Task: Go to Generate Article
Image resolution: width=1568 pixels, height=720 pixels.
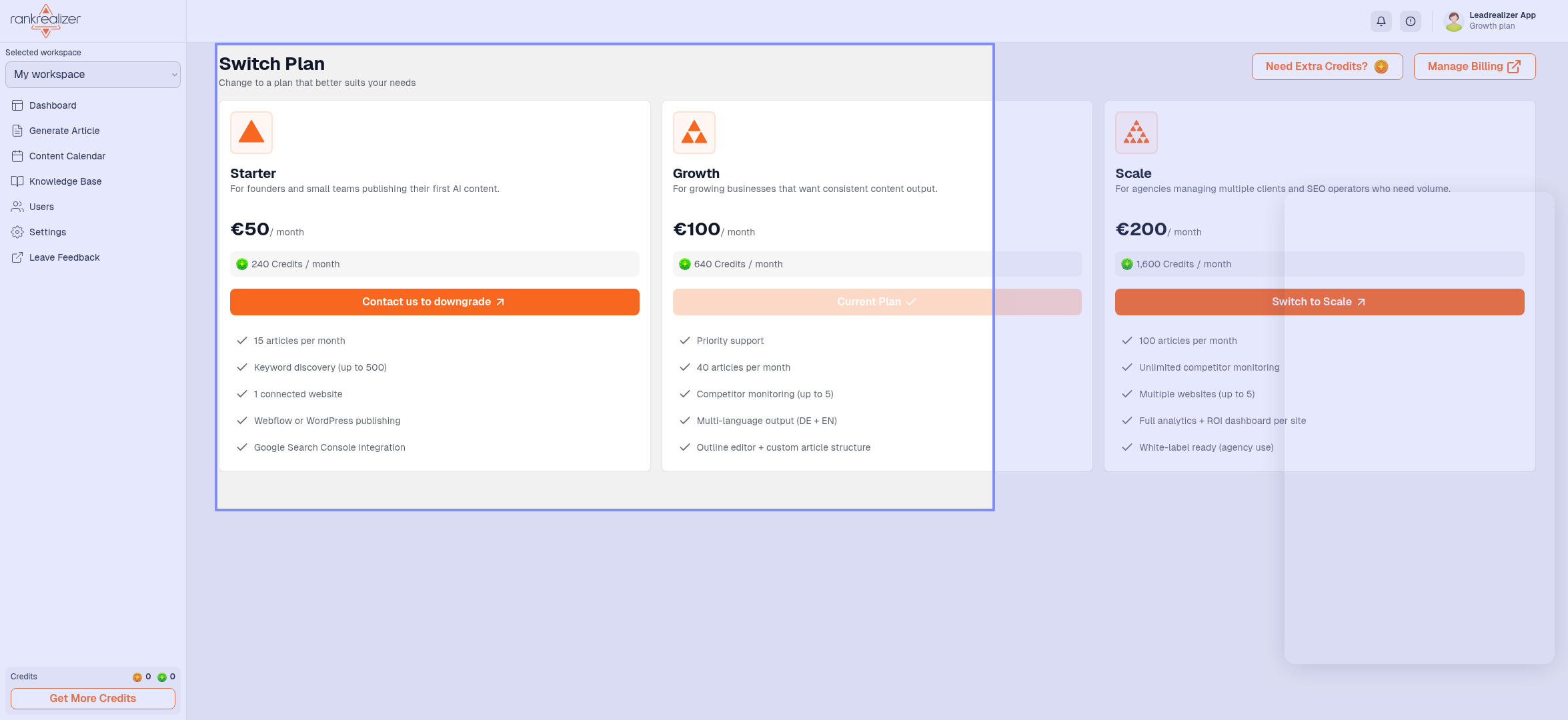Action: coord(64,131)
